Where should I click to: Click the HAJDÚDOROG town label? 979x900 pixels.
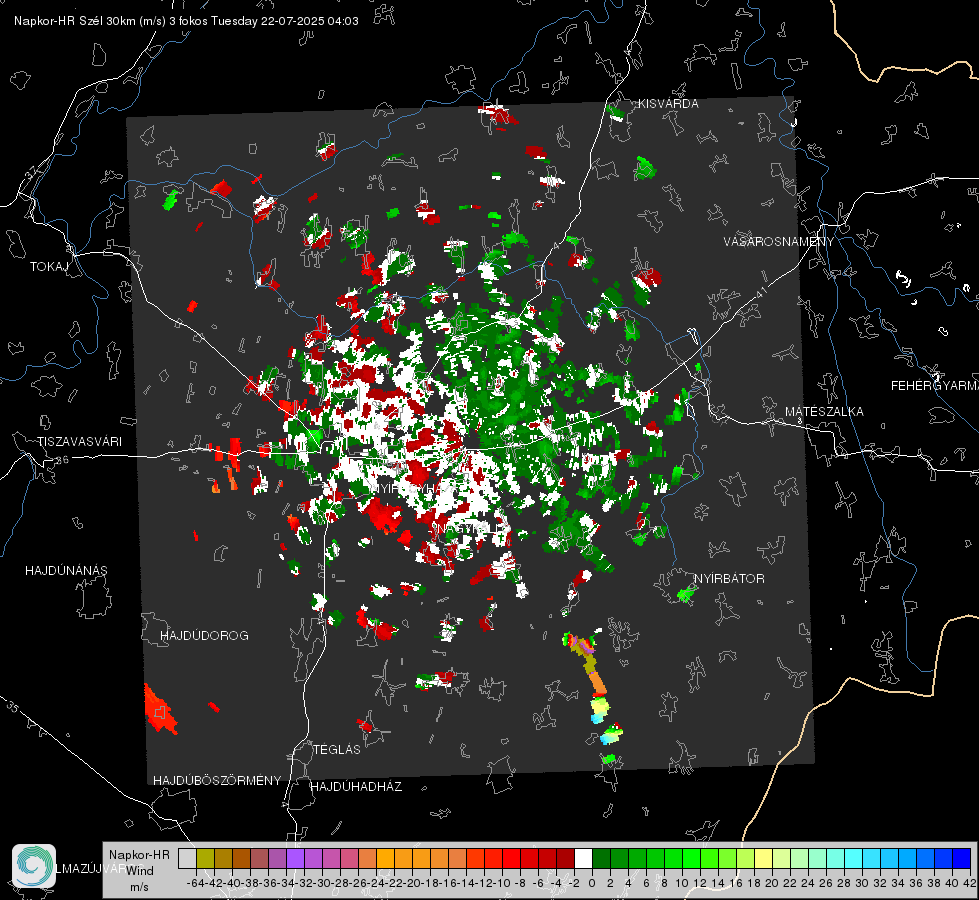click(204, 636)
